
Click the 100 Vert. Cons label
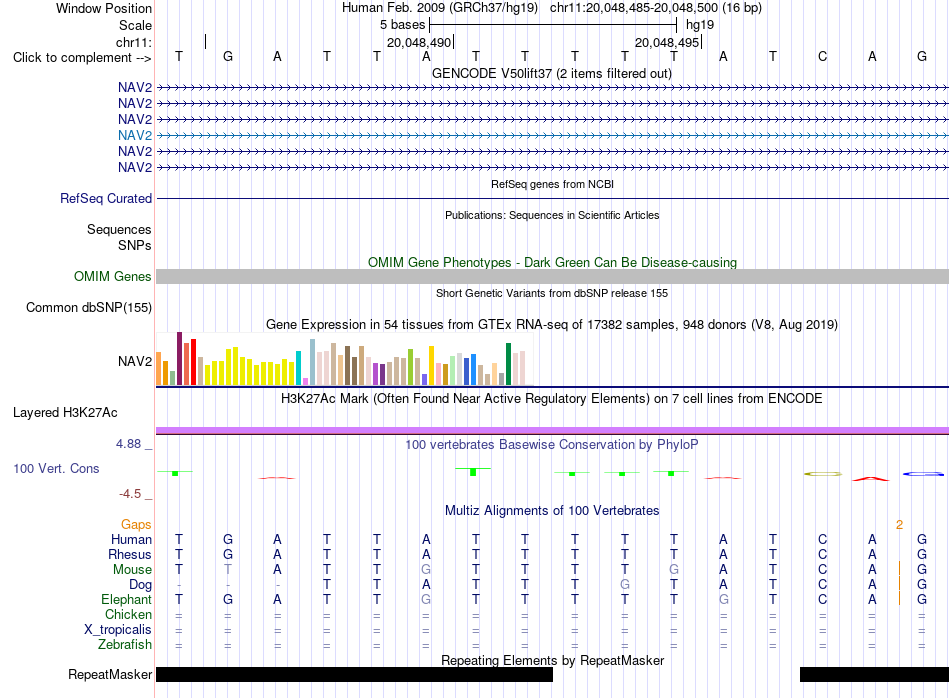tap(56, 468)
